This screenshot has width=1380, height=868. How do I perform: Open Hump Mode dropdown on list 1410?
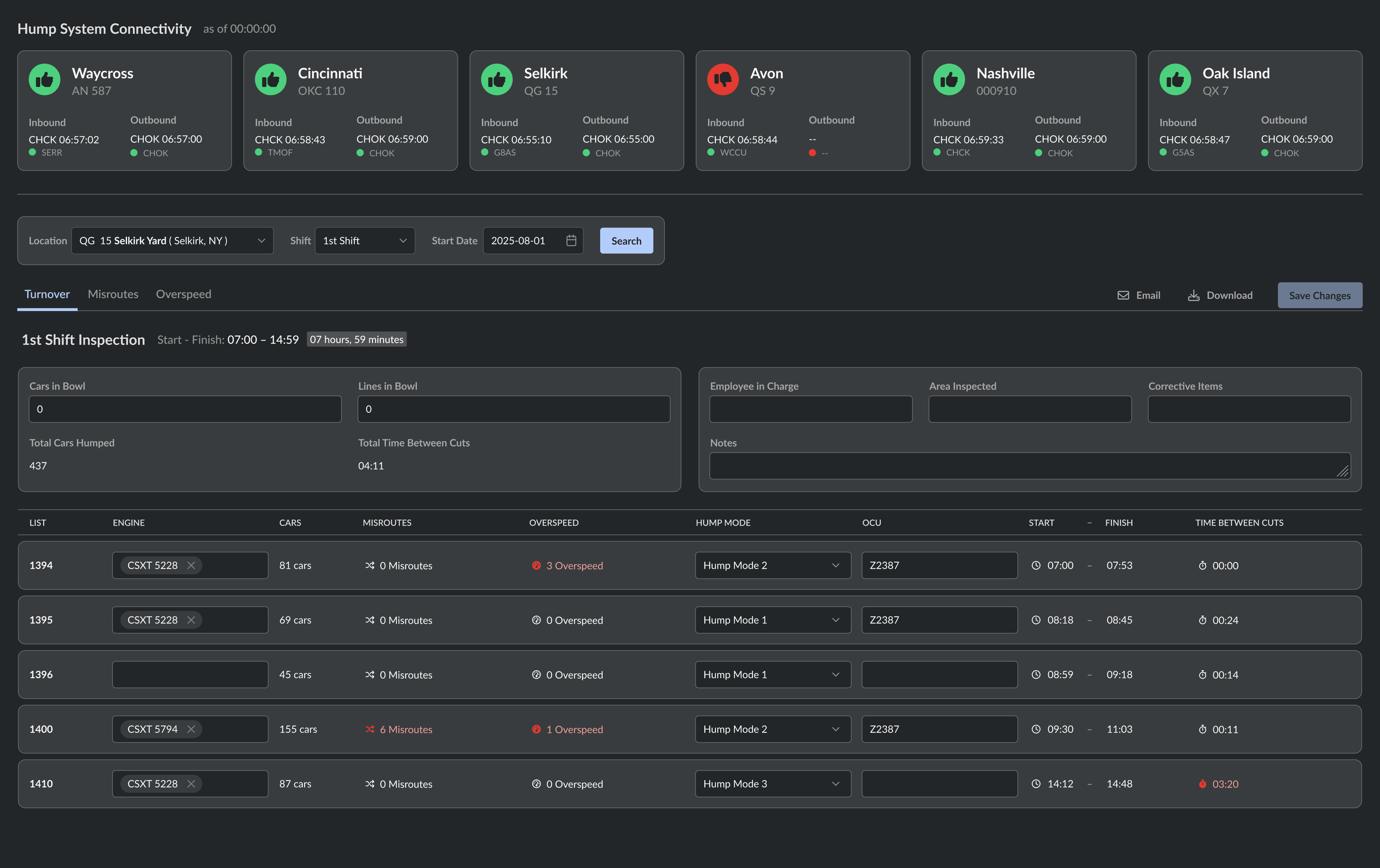[x=772, y=784]
